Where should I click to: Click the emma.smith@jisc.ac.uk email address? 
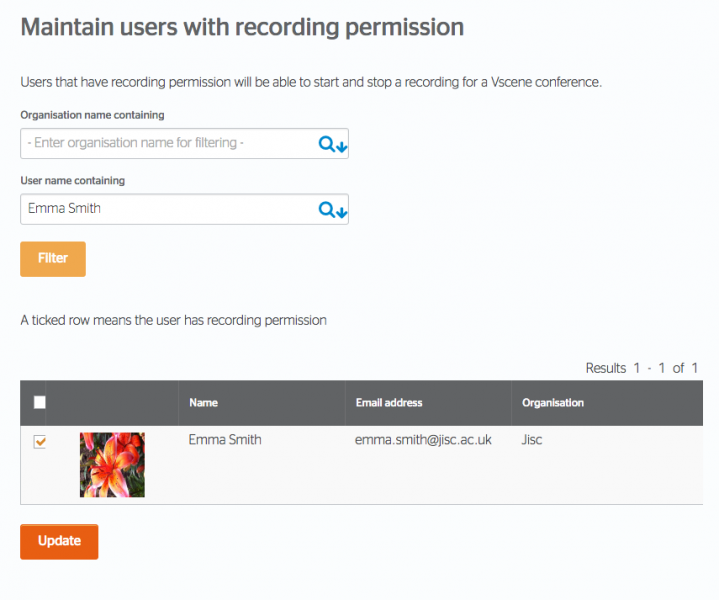pyautogui.click(x=423, y=440)
